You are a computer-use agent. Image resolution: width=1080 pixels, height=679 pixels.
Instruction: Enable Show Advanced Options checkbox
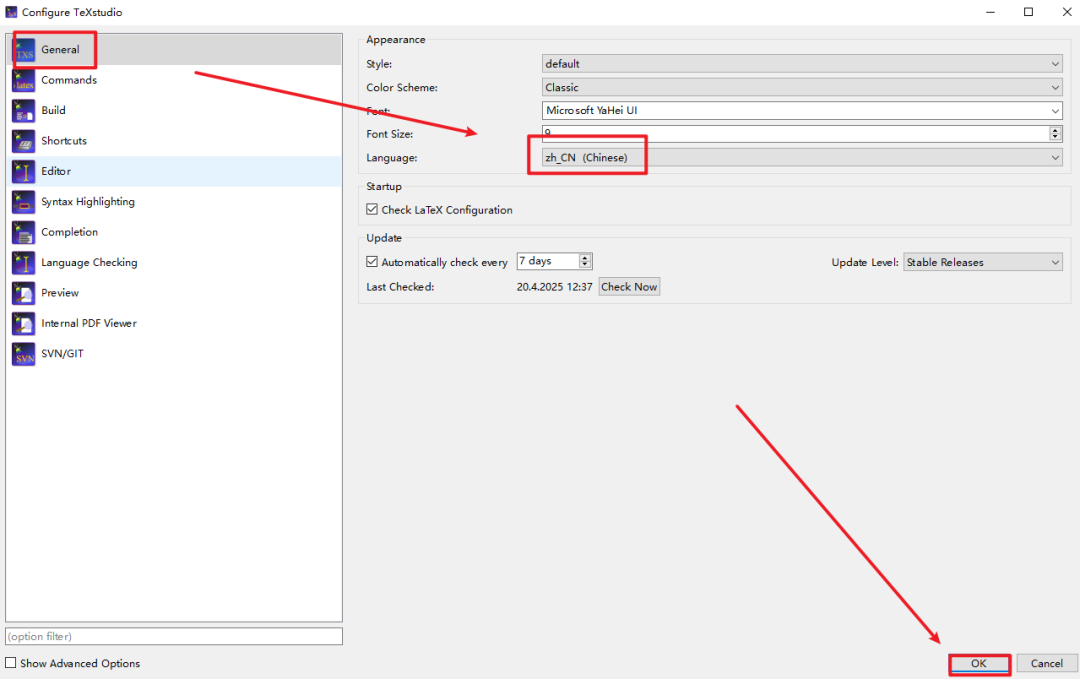[11, 663]
